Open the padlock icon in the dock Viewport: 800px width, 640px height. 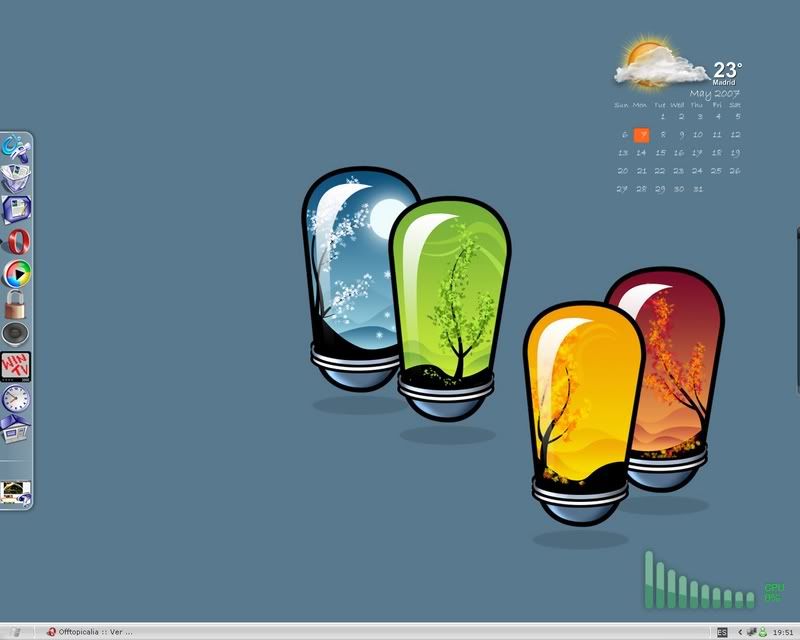coord(15,303)
